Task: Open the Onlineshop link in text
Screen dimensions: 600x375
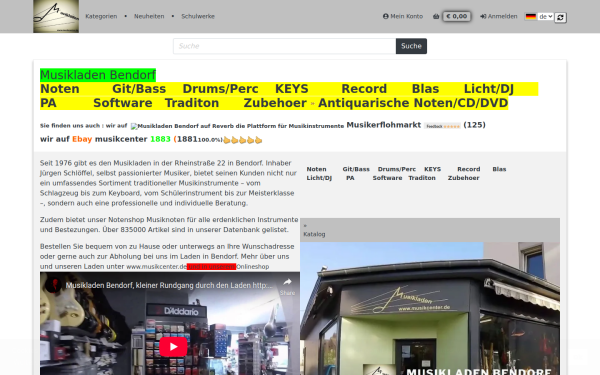Action: 253,267
